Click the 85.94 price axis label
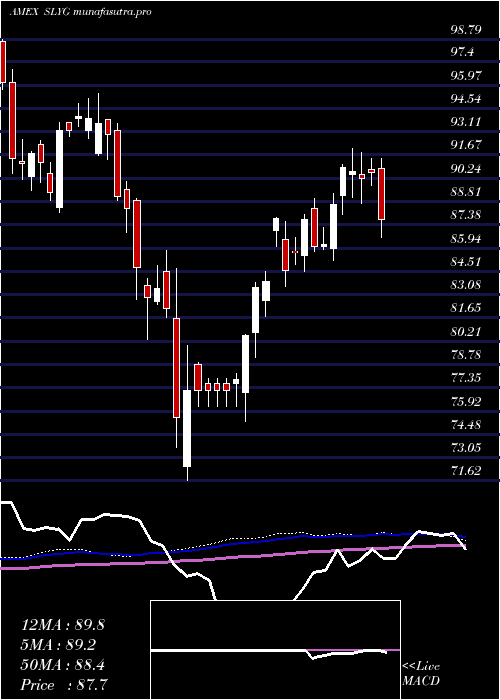 pos(466,238)
